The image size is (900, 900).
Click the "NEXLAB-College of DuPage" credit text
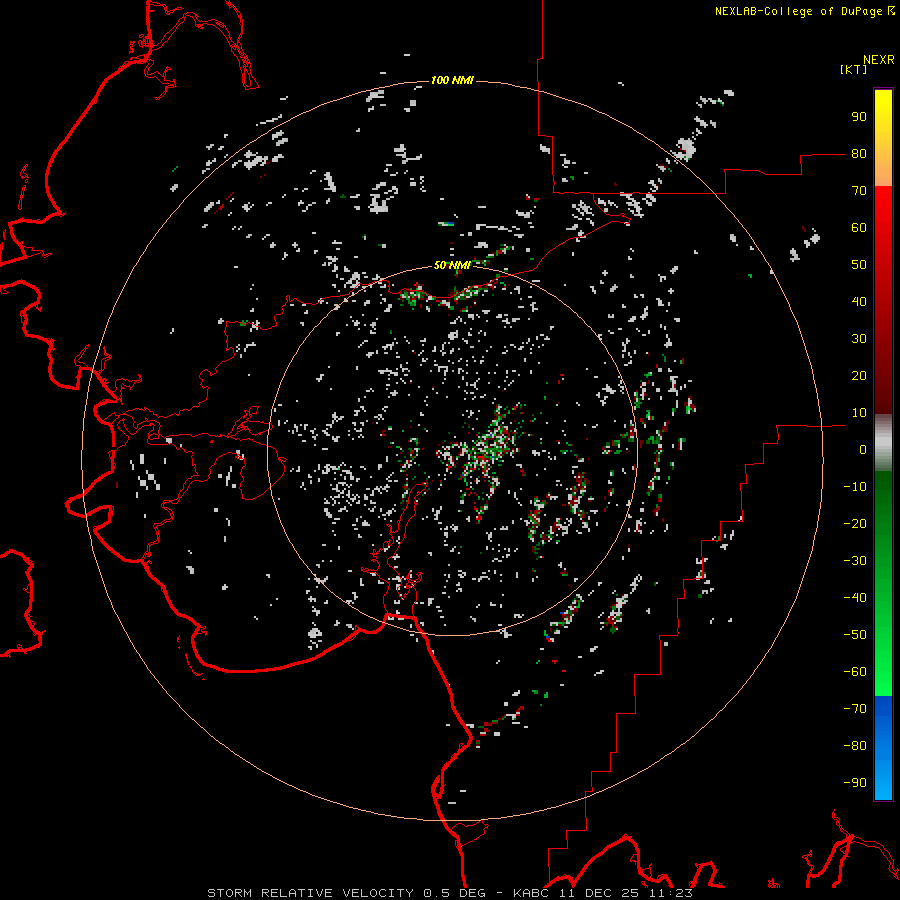pyautogui.click(x=798, y=11)
